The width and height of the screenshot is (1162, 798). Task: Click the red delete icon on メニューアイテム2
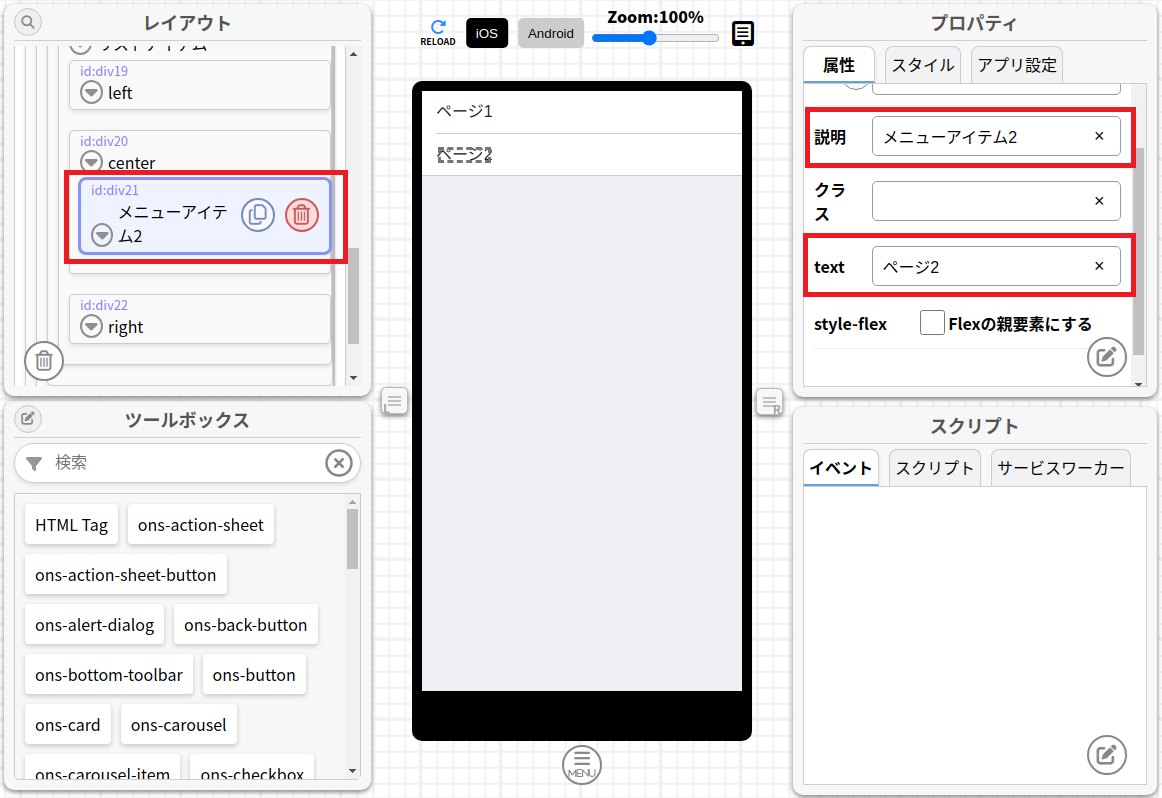pos(301,215)
